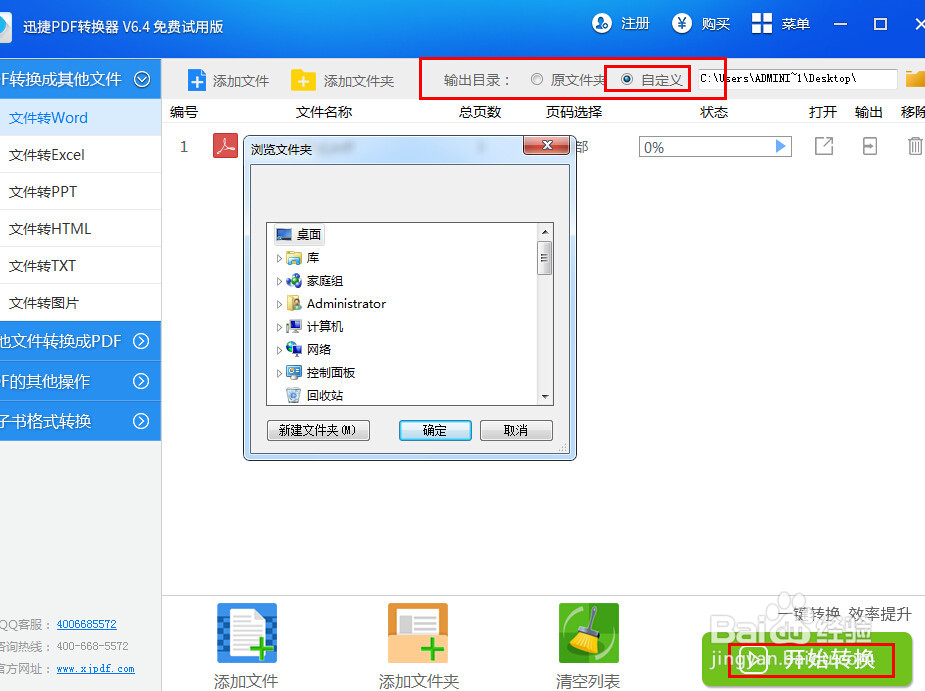Click the 文件名称 column header
This screenshot has width=925, height=691.
click(x=324, y=112)
